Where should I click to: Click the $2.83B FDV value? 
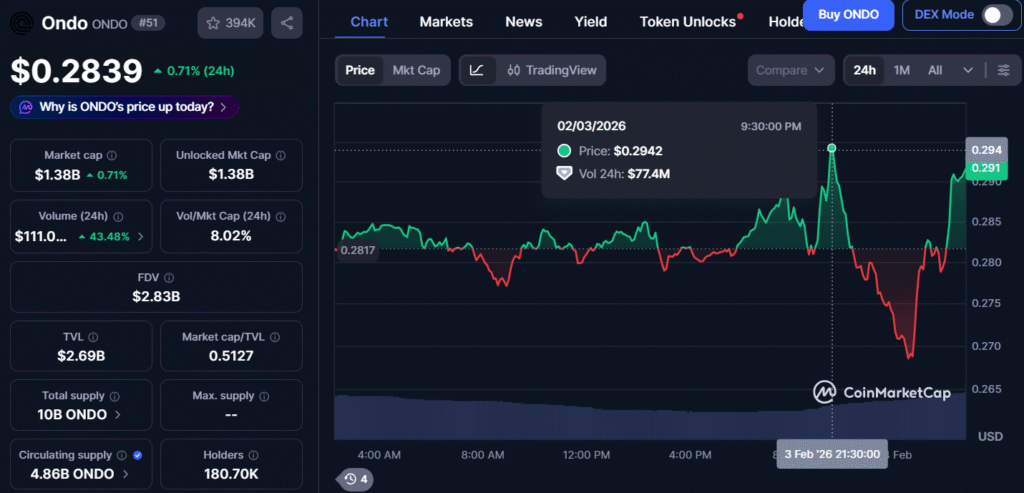[156, 296]
